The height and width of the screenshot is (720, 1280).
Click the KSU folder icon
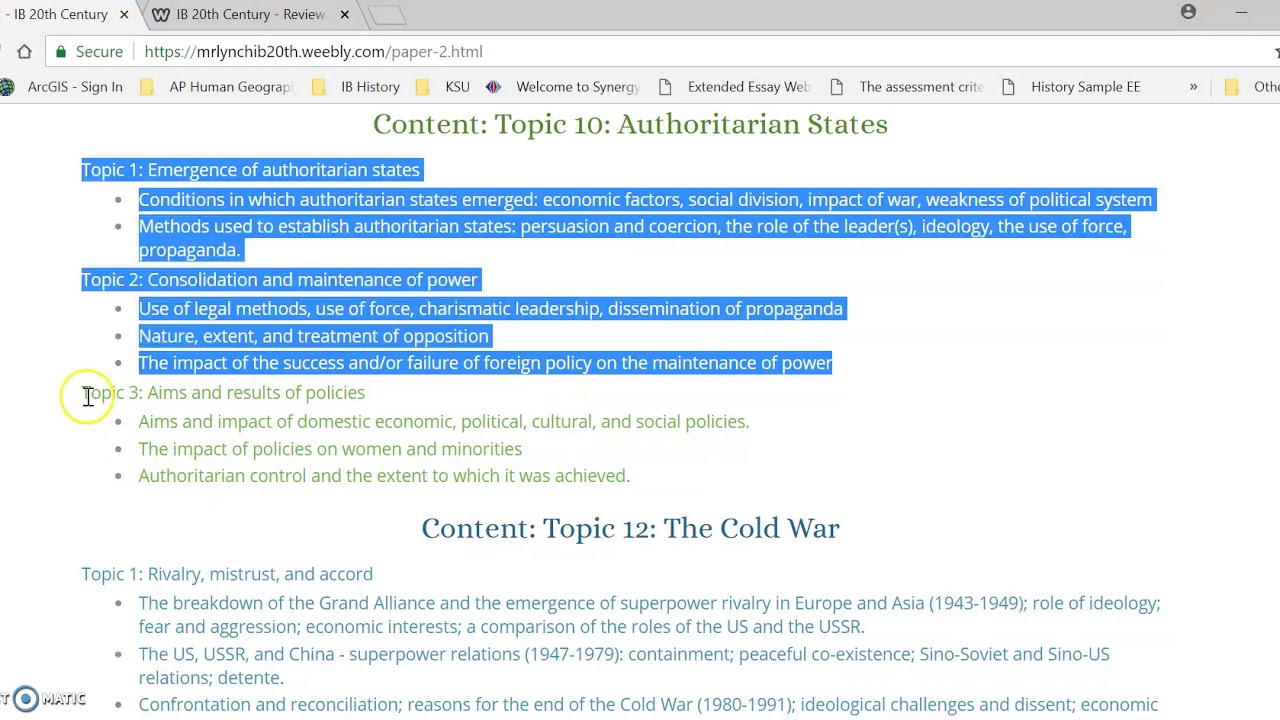pyautogui.click(x=423, y=87)
